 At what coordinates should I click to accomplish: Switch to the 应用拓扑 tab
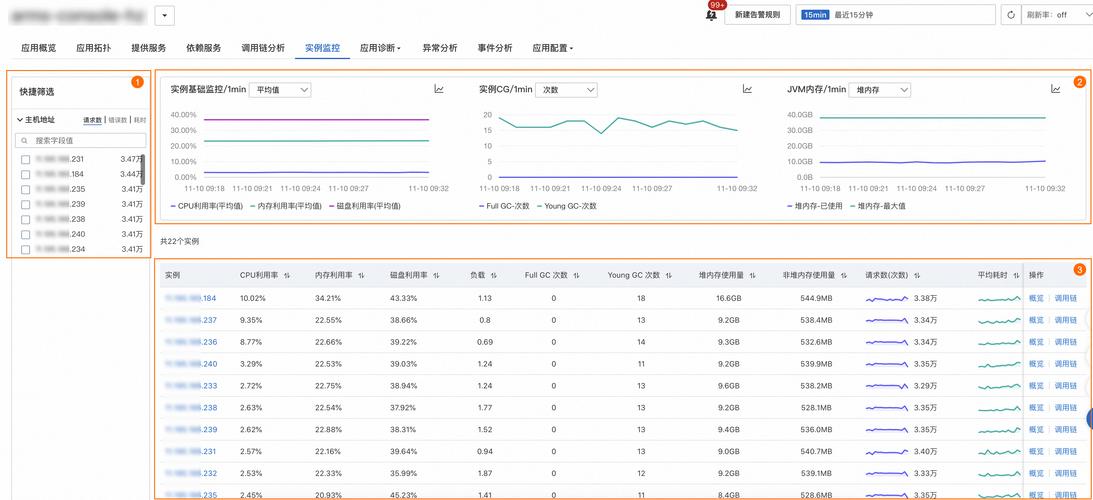point(93,48)
